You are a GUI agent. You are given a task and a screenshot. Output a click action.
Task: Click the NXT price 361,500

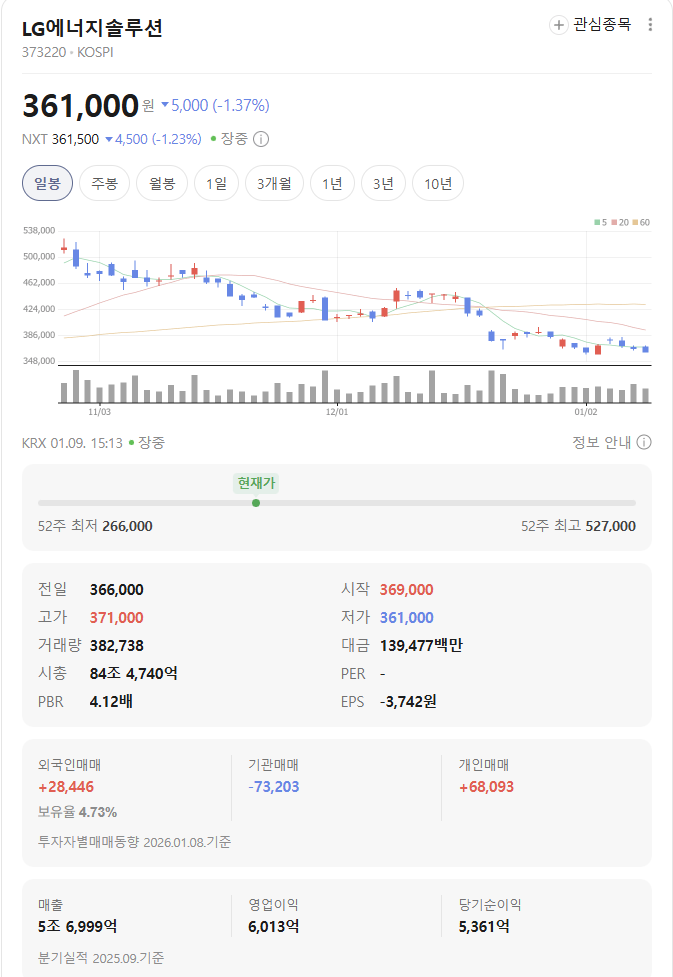click(x=75, y=139)
